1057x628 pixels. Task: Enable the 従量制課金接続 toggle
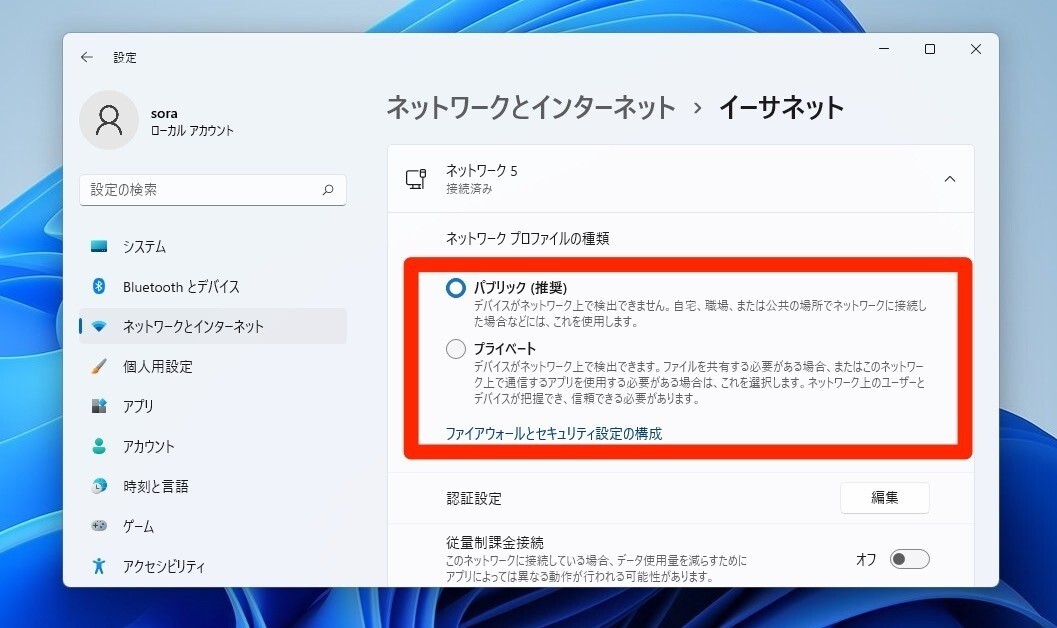pos(909,558)
